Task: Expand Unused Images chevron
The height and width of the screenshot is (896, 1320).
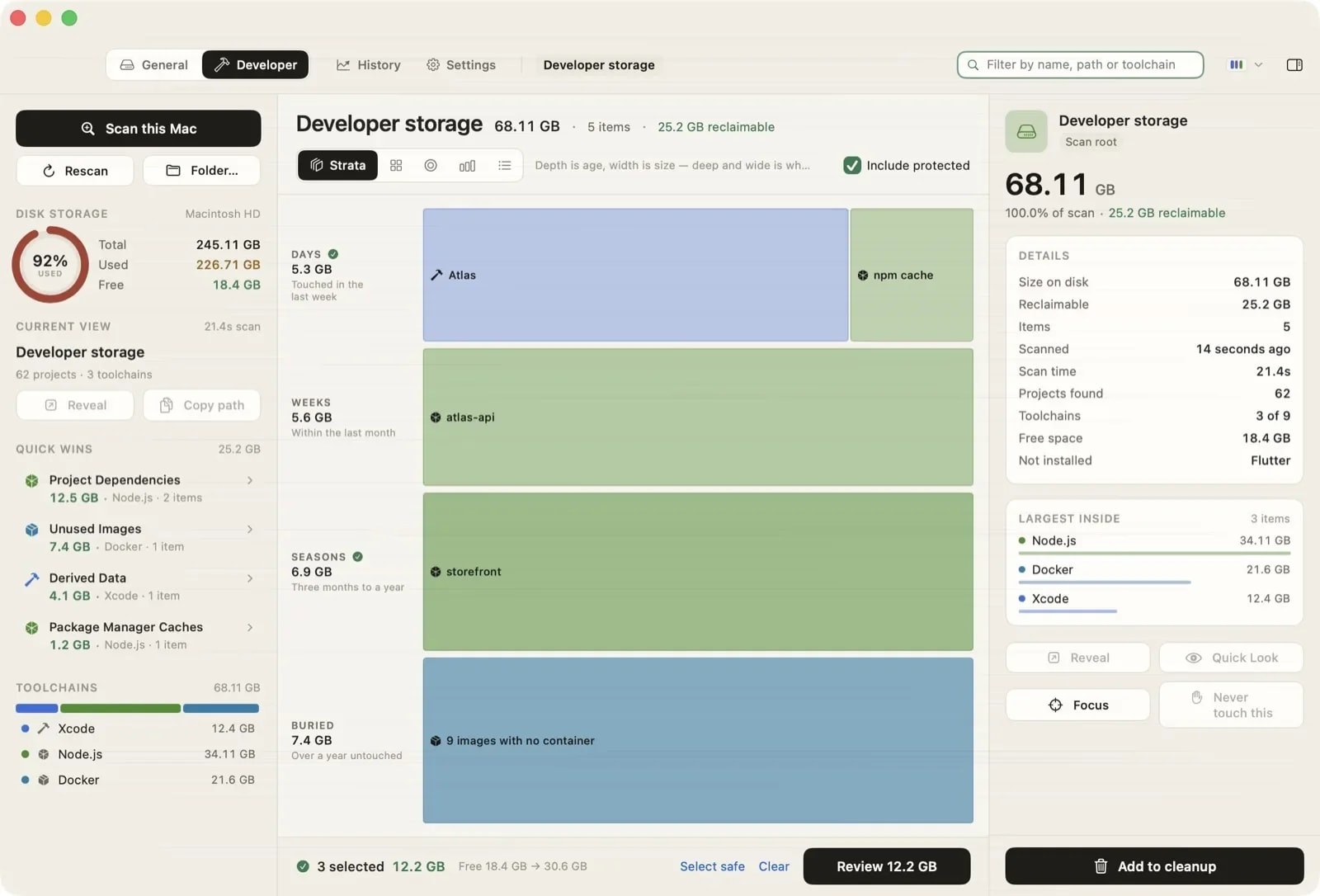Action: point(250,530)
